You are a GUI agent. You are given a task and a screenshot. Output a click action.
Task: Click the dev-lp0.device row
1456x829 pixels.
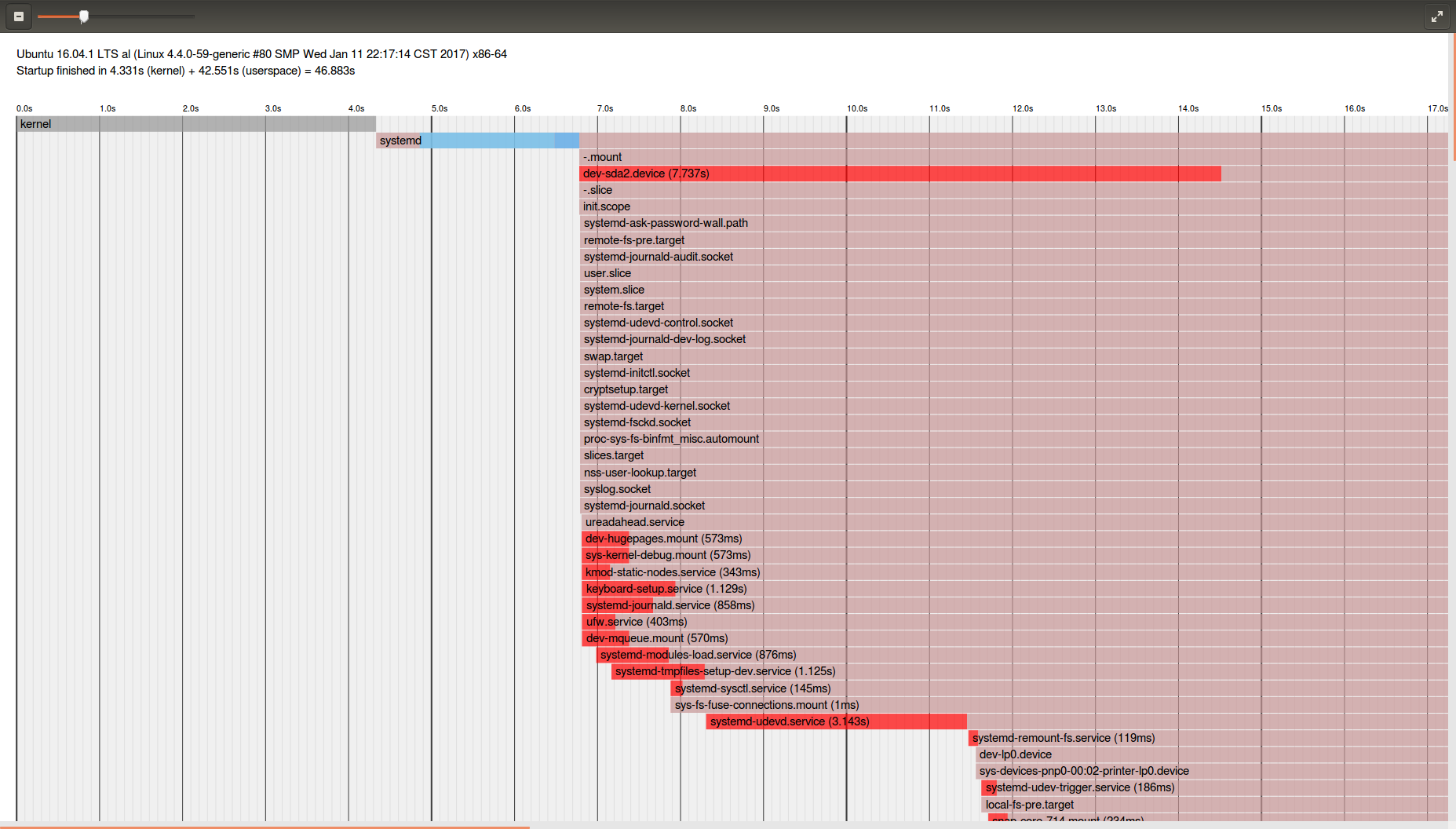pos(1212,754)
